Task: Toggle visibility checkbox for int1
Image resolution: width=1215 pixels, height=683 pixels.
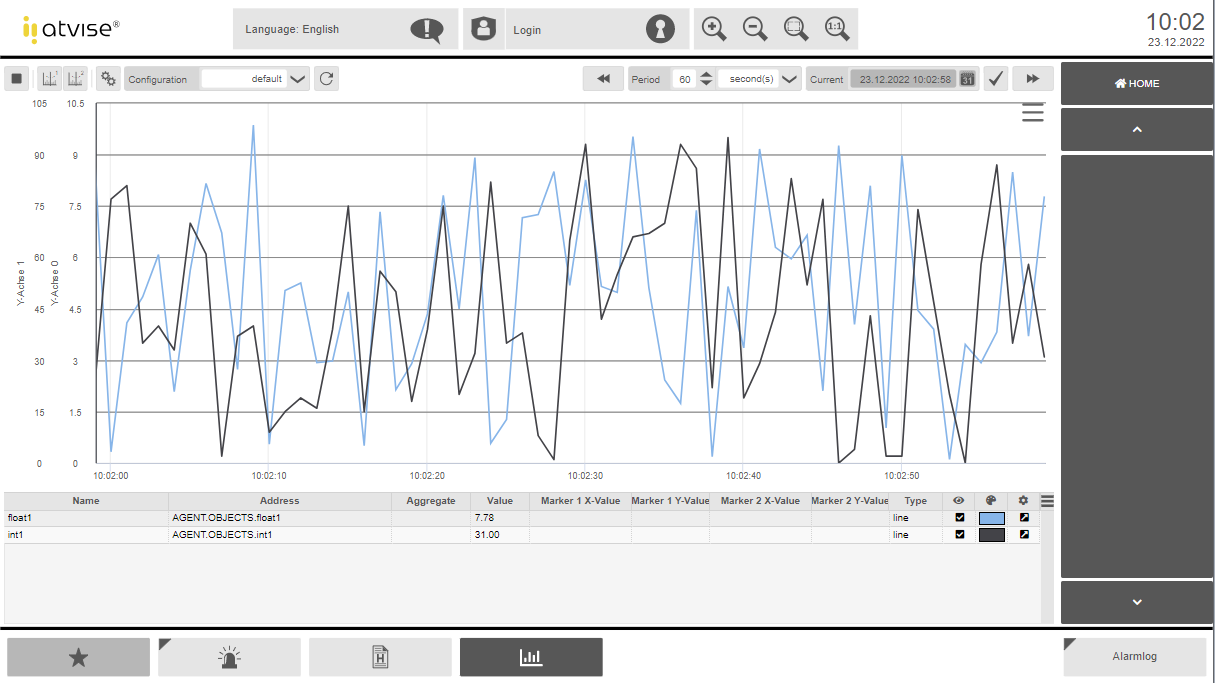Action: click(960, 535)
